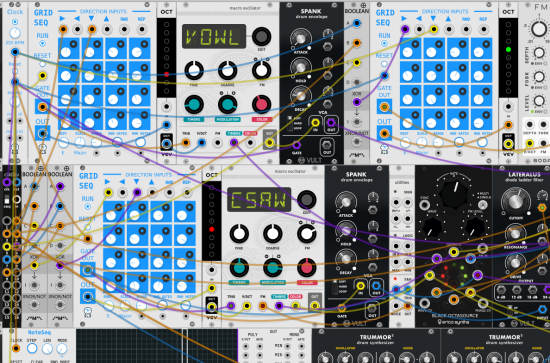Click down-arrow direction jack on top-right Grid Seq
The image size is (550, 363).
click(x=434, y=29)
